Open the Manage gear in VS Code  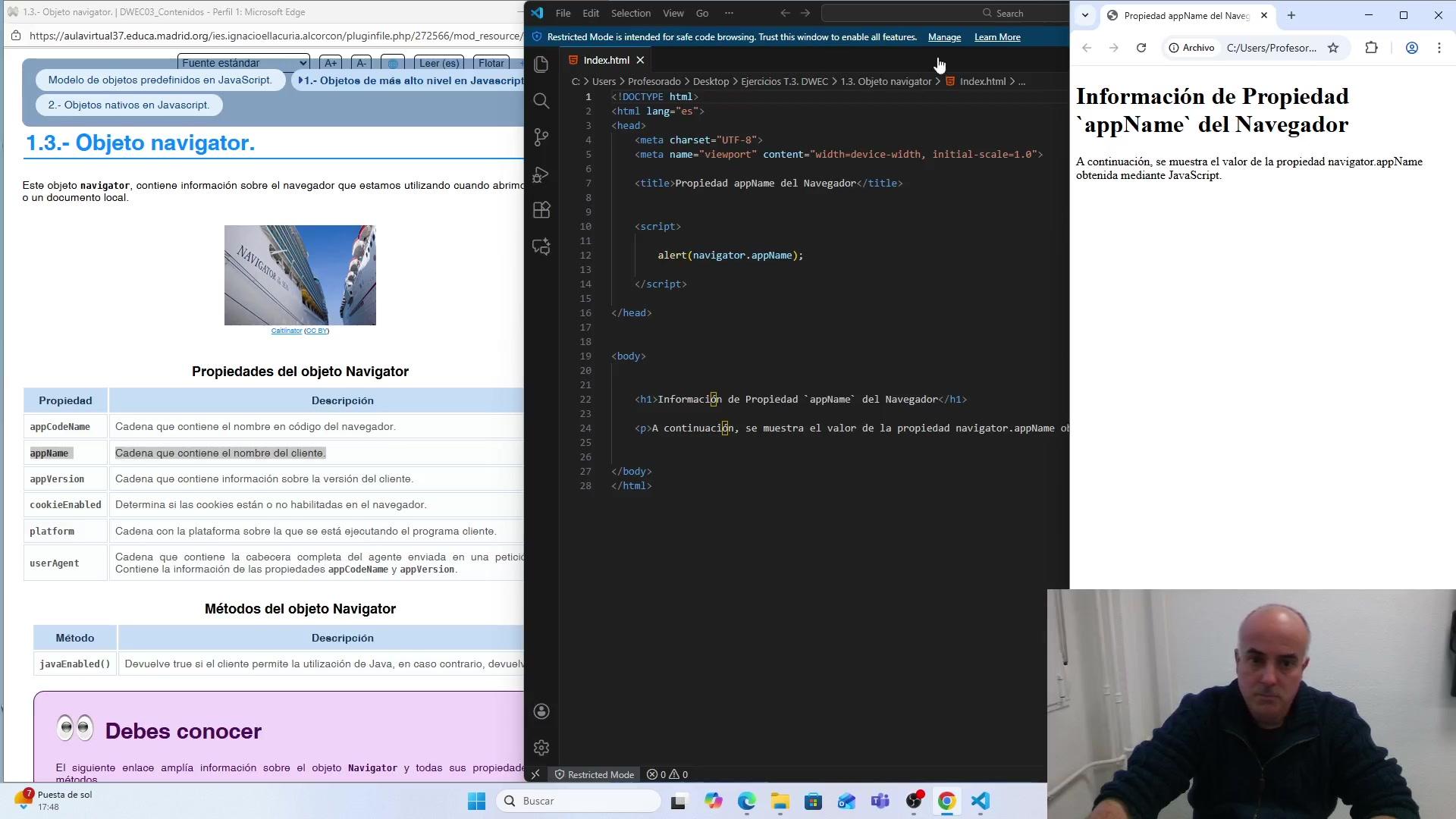(541, 748)
